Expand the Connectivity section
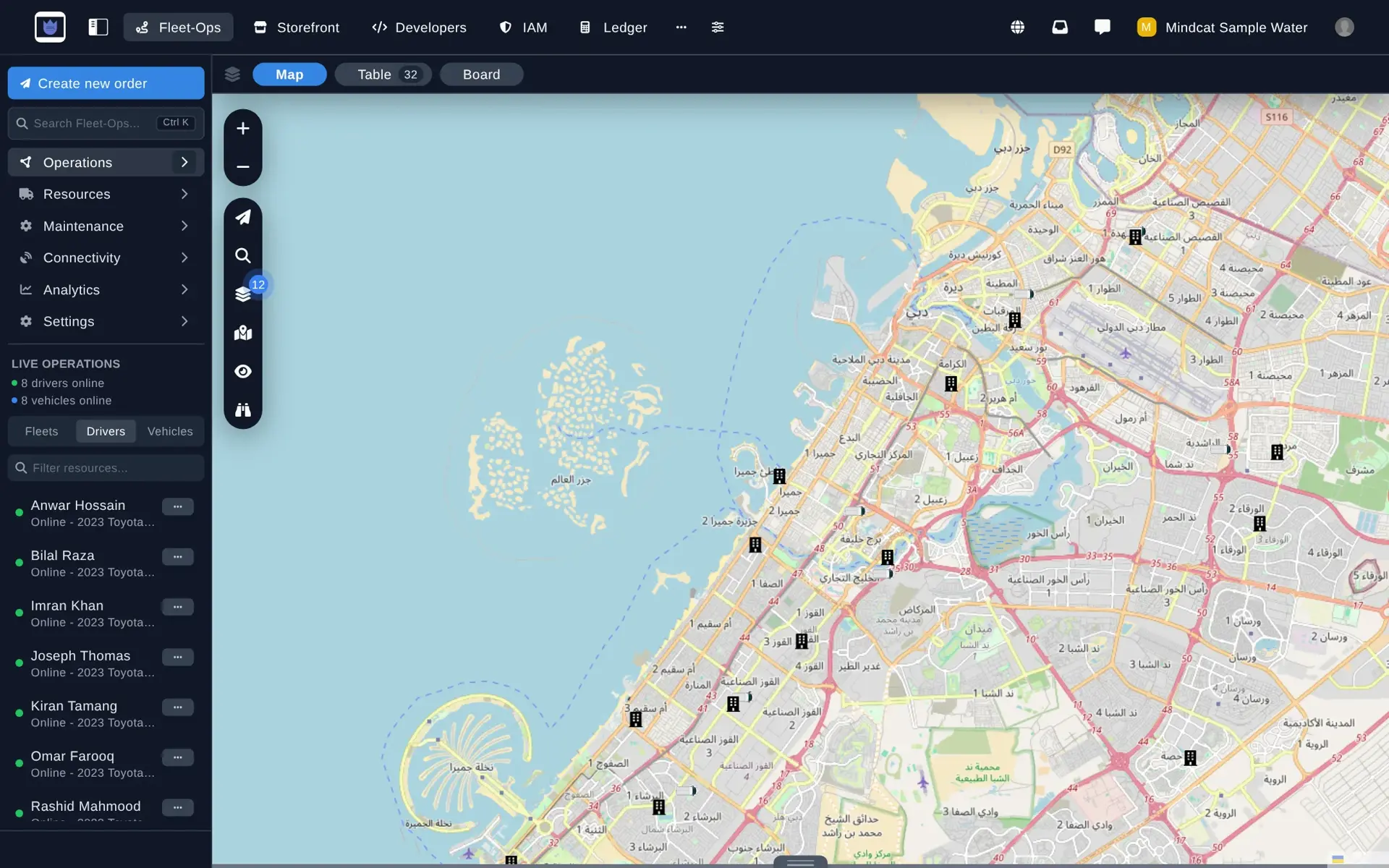 click(x=106, y=258)
